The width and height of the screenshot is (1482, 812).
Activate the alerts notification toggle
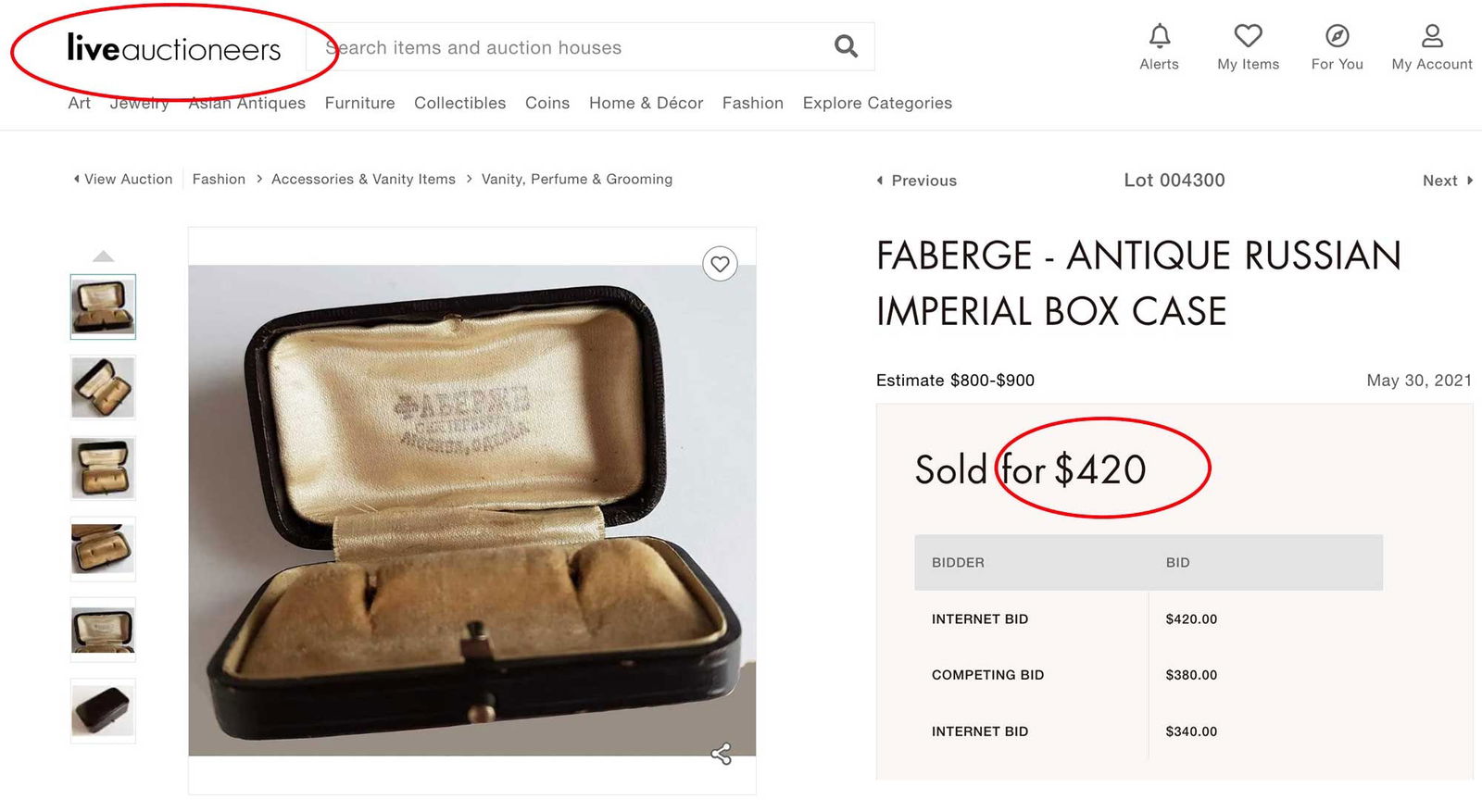point(1159,35)
